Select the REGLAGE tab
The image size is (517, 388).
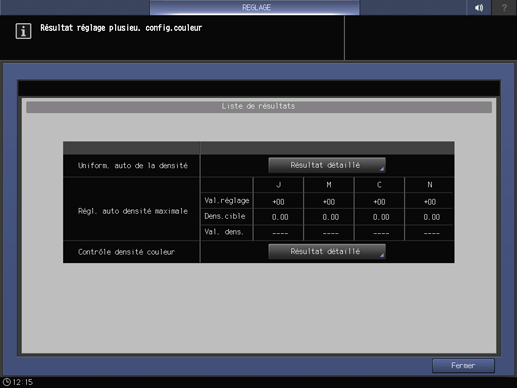click(255, 7)
